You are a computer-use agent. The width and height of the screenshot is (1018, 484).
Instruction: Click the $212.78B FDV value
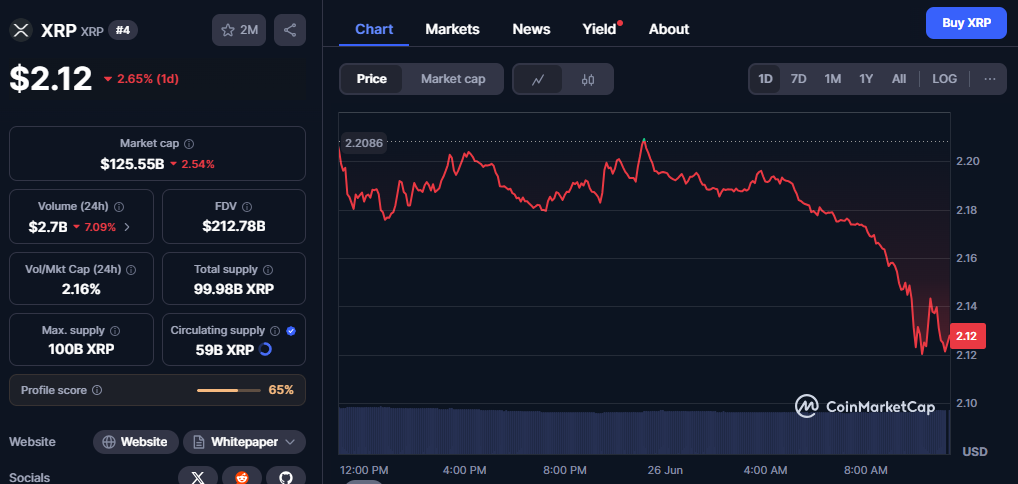(234, 226)
